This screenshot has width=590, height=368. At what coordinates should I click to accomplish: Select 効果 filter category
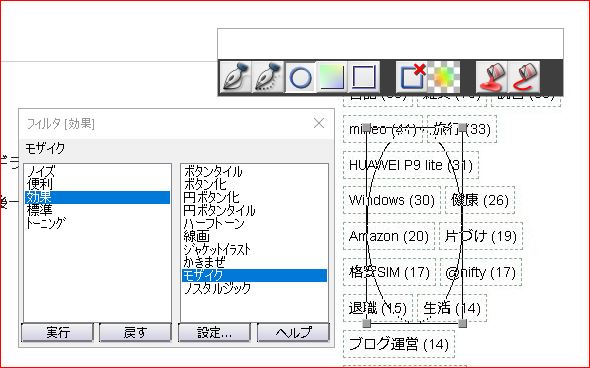click(x=97, y=197)
